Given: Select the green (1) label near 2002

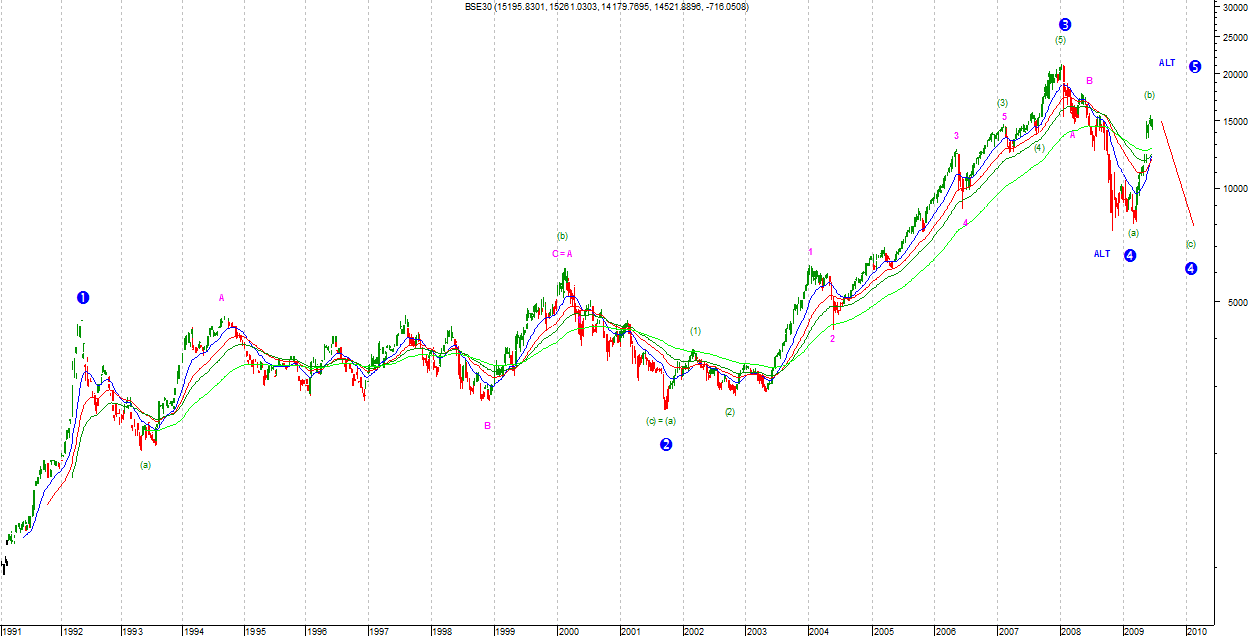Looking at the screenshot, I should pos(695,331).
